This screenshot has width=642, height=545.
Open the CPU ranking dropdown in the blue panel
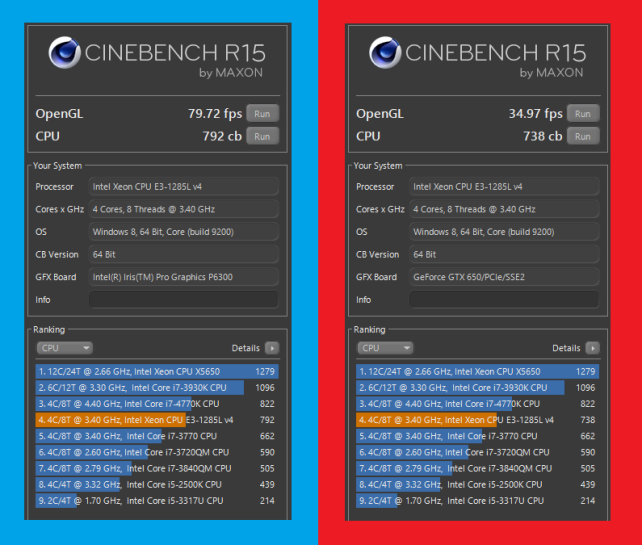(x=65, y=348)
